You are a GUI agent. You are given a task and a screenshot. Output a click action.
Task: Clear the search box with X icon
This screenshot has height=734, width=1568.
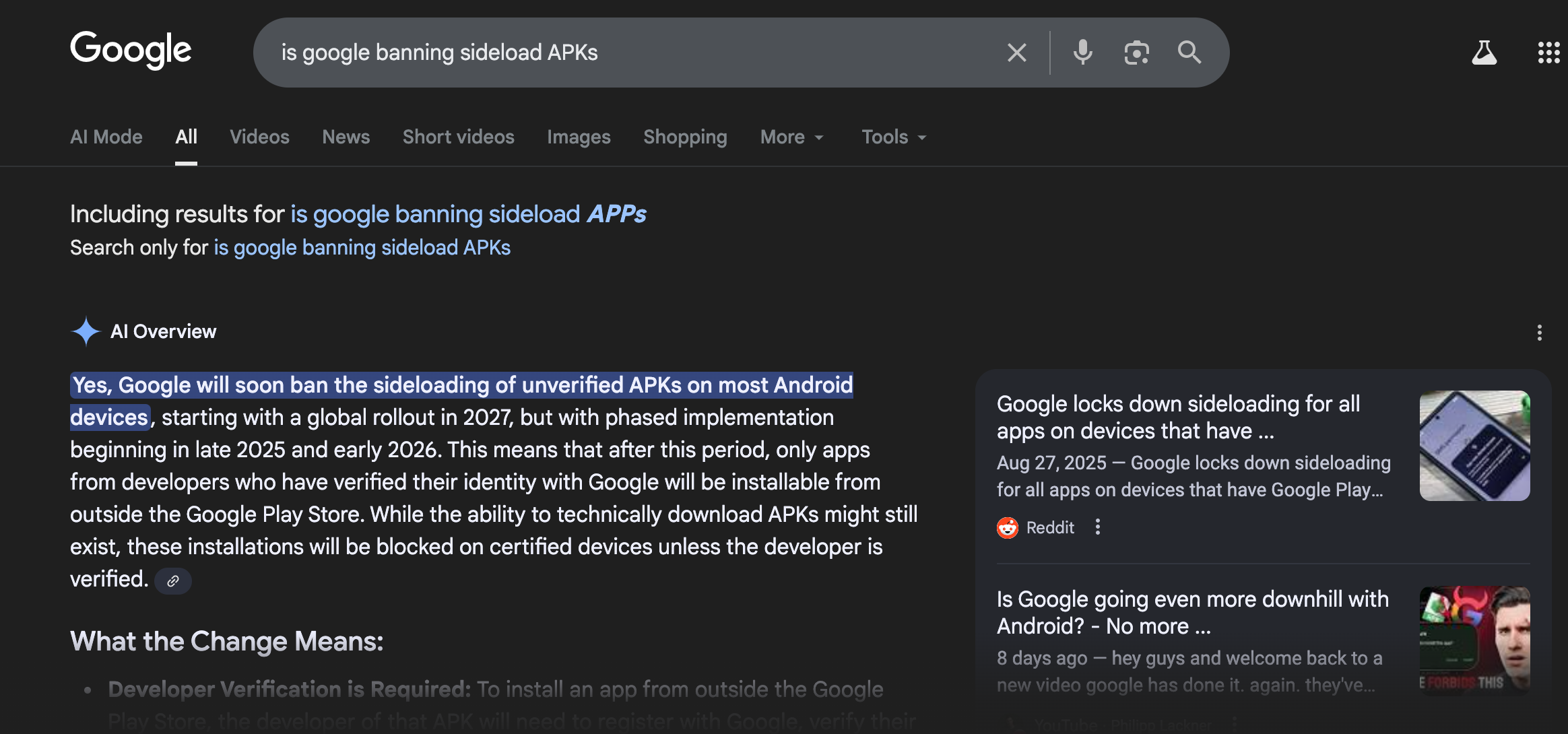[1016, 53]
